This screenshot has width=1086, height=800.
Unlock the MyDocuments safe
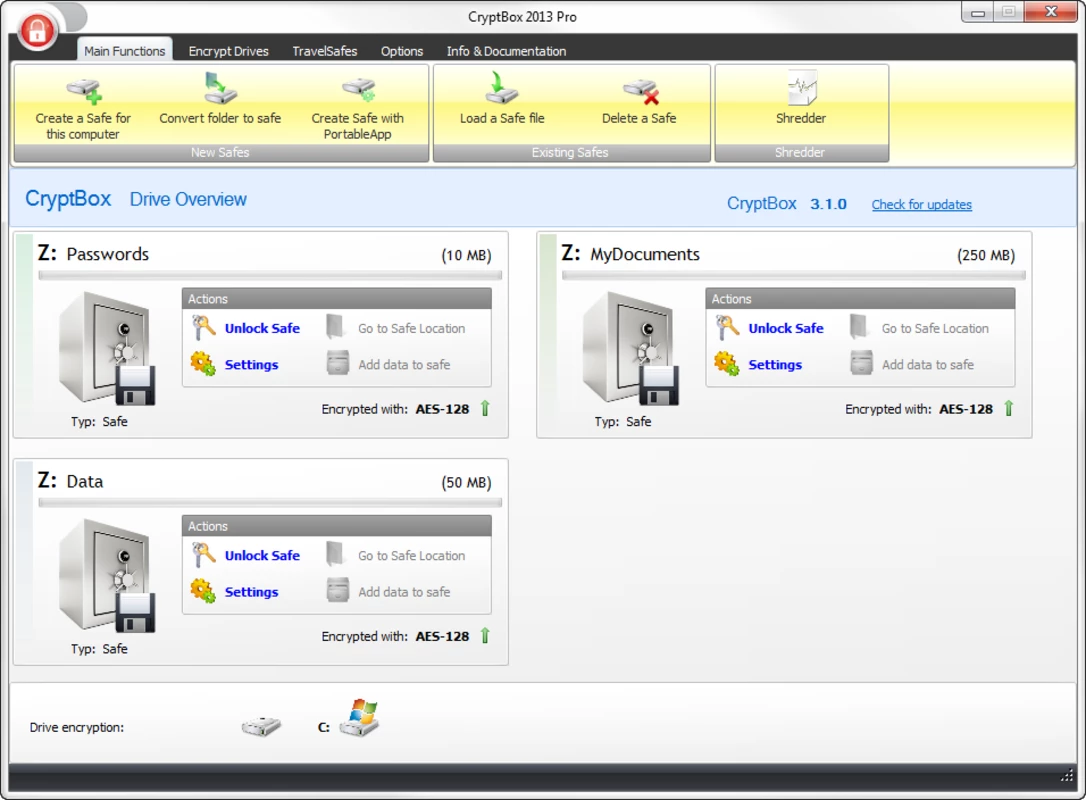click(x=786, y=328)
